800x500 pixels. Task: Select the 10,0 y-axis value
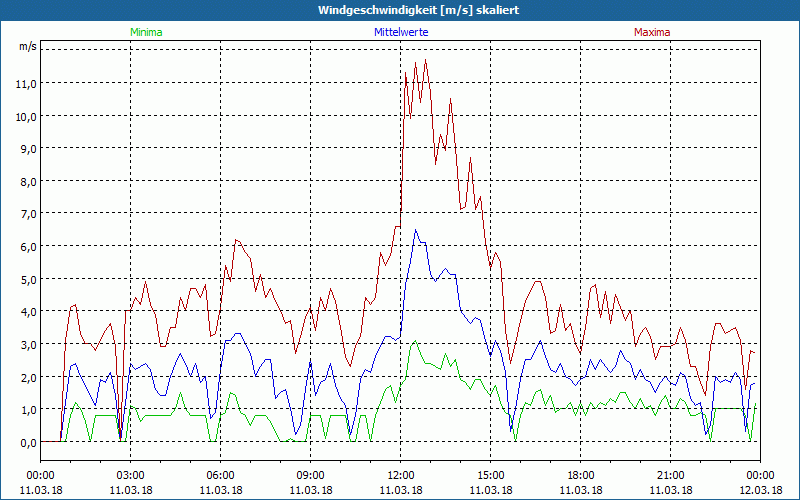pos(26,116)
